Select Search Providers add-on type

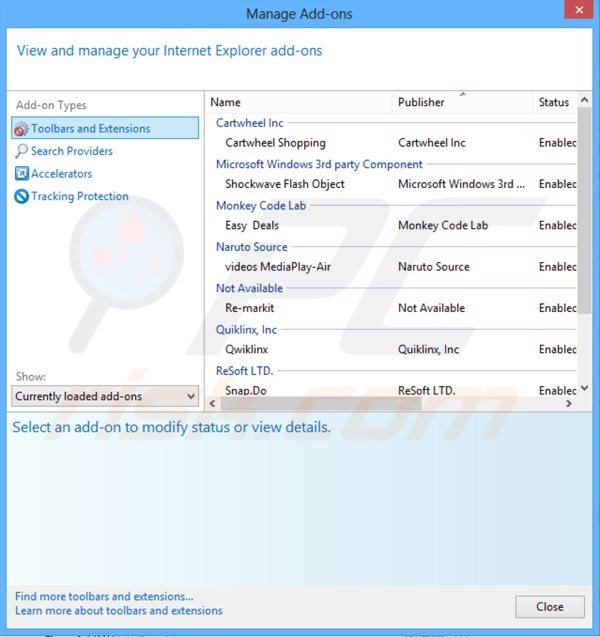tap(71, 151)
